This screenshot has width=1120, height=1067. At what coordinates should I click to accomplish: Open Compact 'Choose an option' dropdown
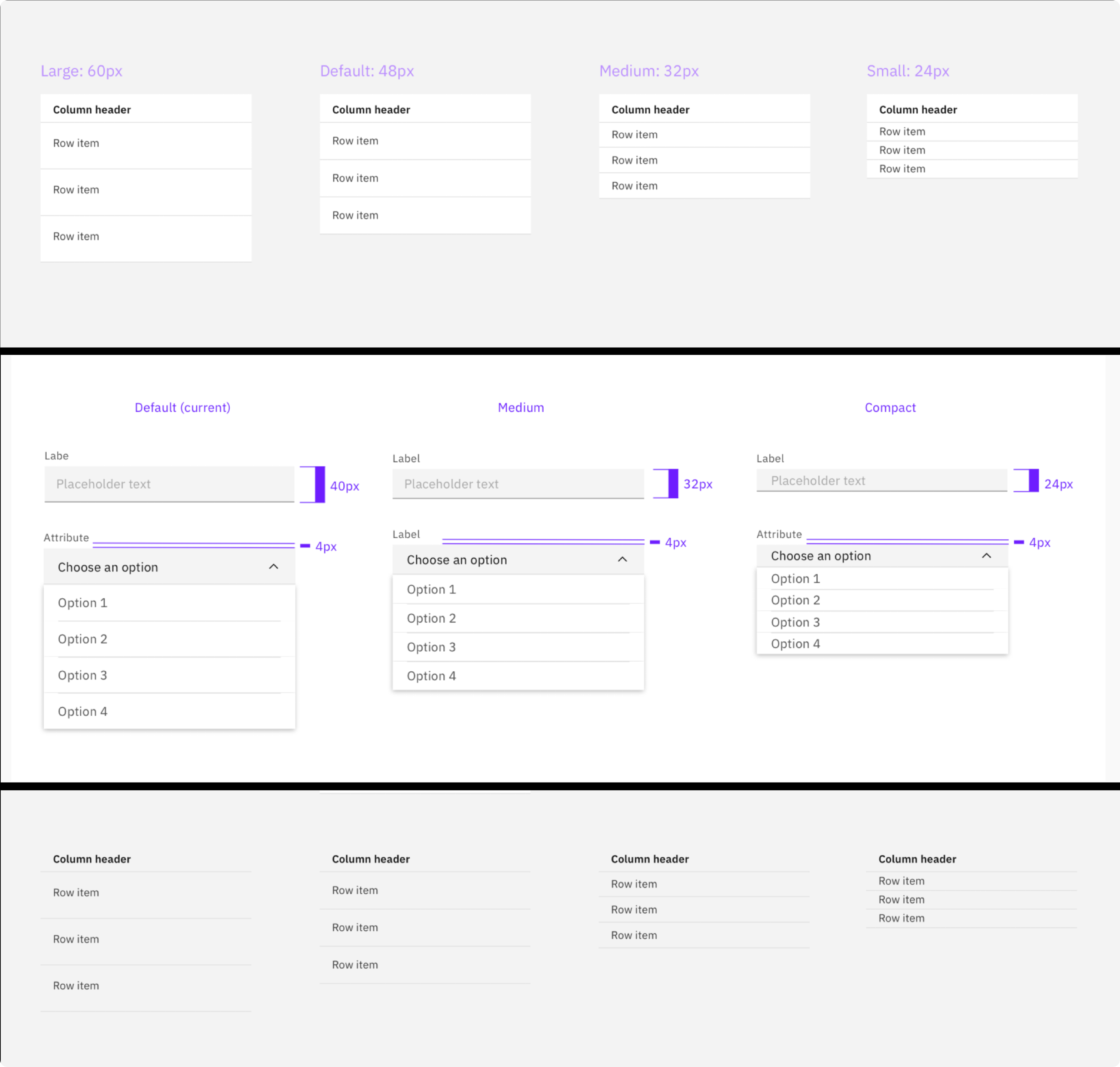[820, 556]
